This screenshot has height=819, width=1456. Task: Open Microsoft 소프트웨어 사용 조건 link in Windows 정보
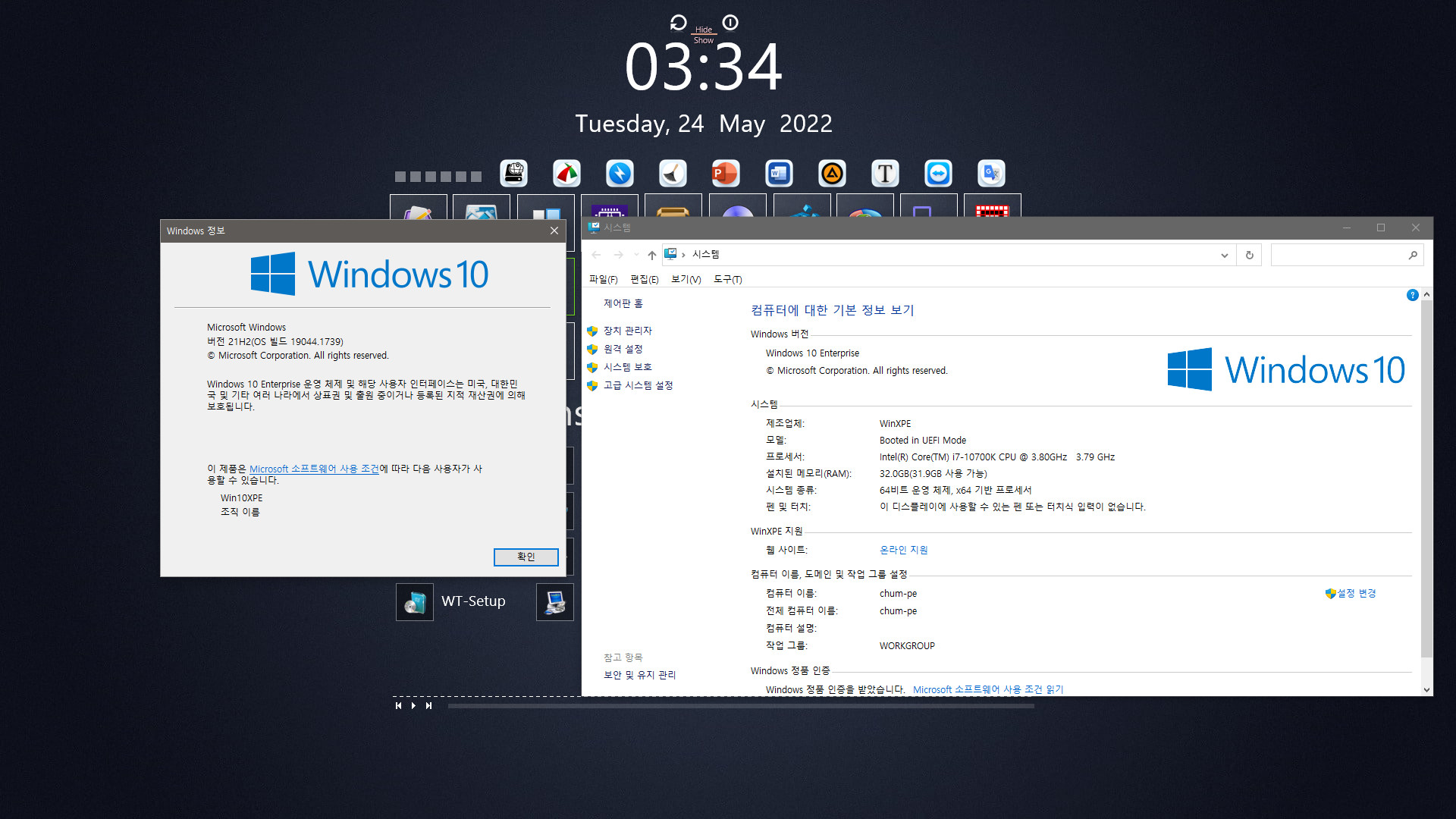pos(314,469)
